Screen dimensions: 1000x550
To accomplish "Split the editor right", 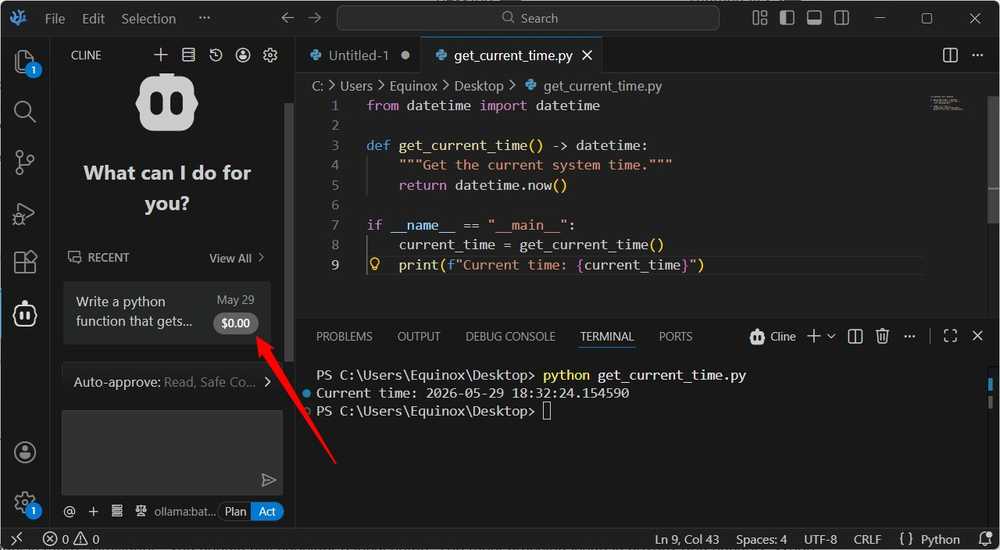I will click(950, 56).
